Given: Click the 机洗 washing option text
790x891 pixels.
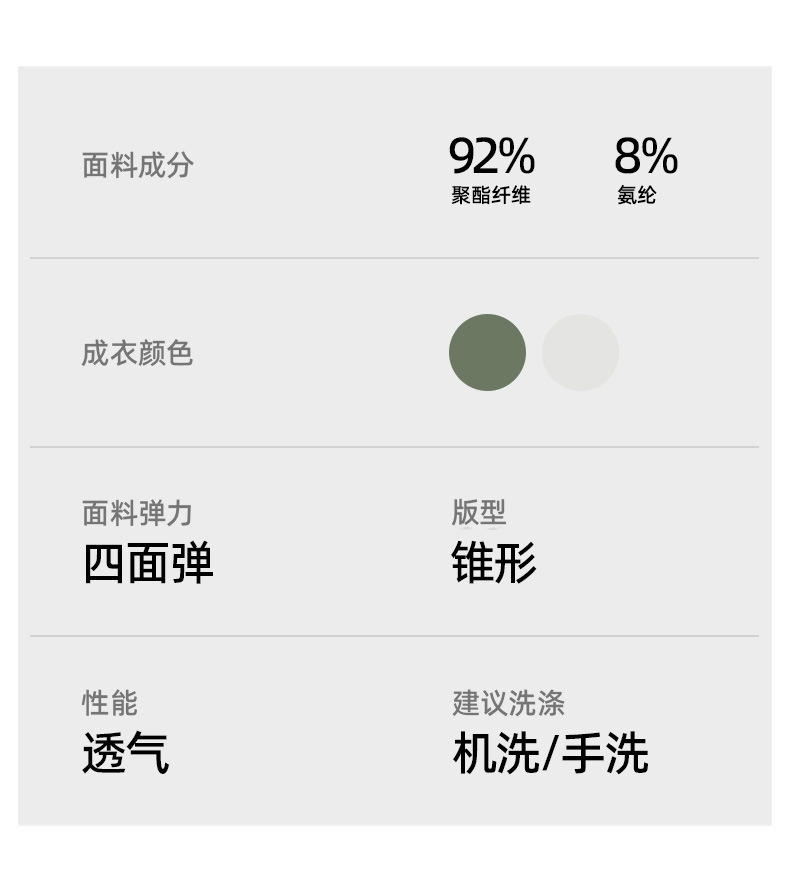Looking at the screenshot, I should [x=495, y=753].
